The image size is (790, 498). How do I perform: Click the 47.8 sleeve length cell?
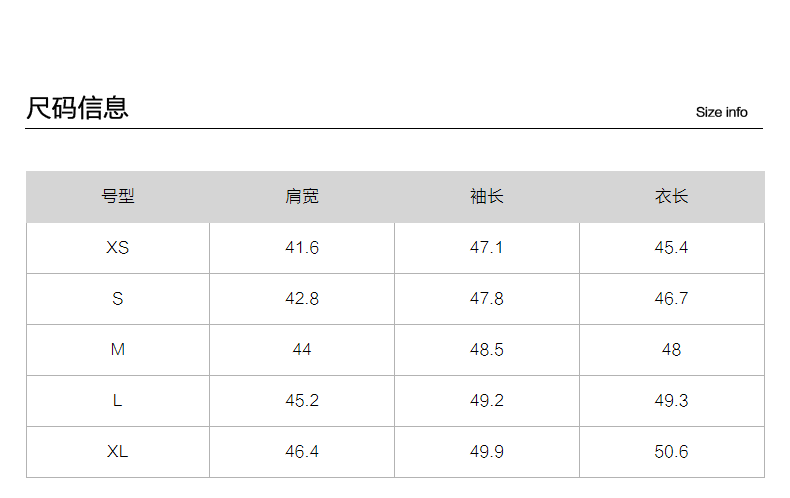(x=487, y=298)
